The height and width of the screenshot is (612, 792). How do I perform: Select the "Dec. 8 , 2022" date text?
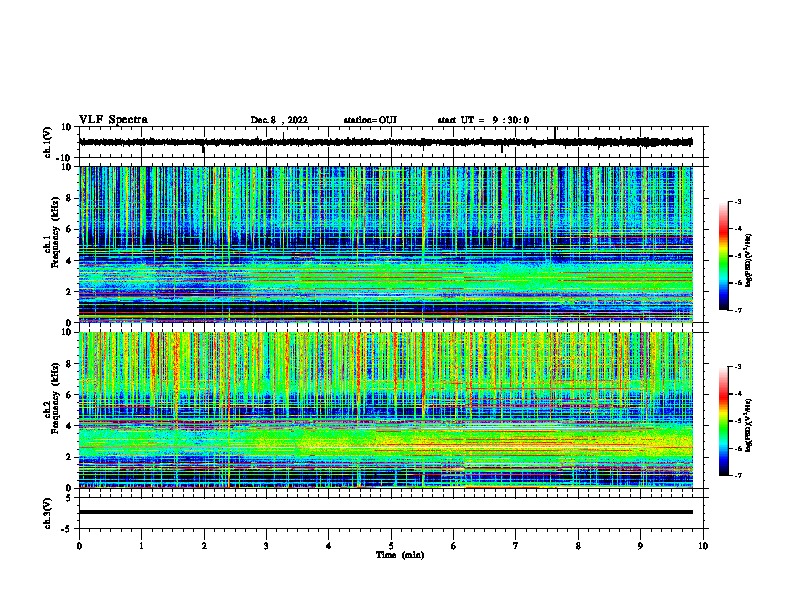279,120
